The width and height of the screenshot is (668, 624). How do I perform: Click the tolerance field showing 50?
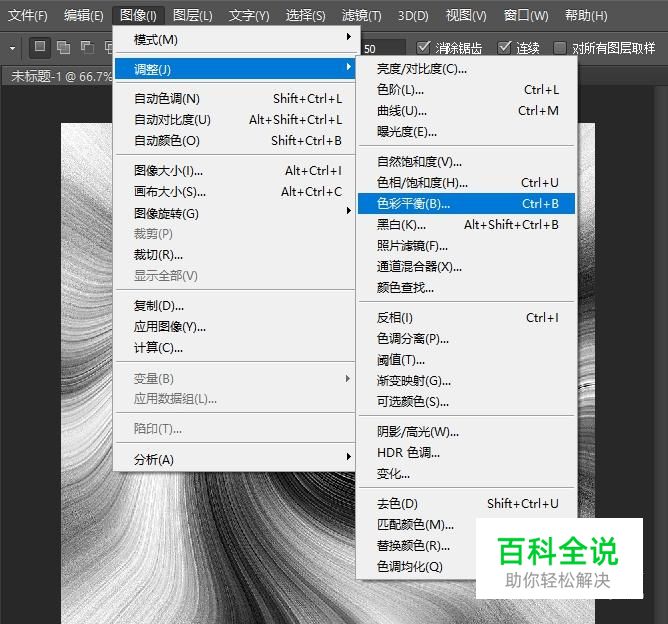[382, 48]
